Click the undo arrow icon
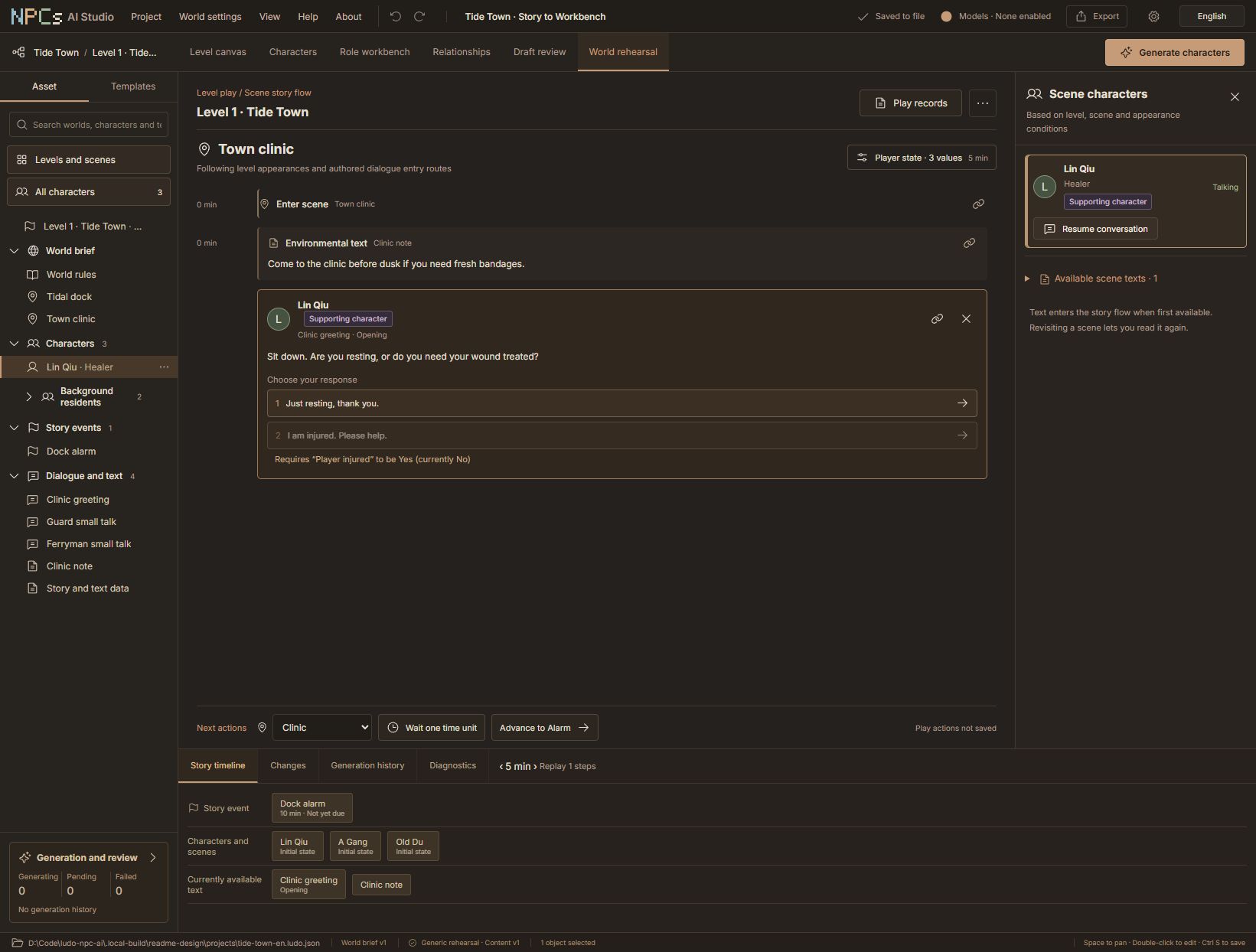This screenshot has height=952, width=1256. (395, 16)
